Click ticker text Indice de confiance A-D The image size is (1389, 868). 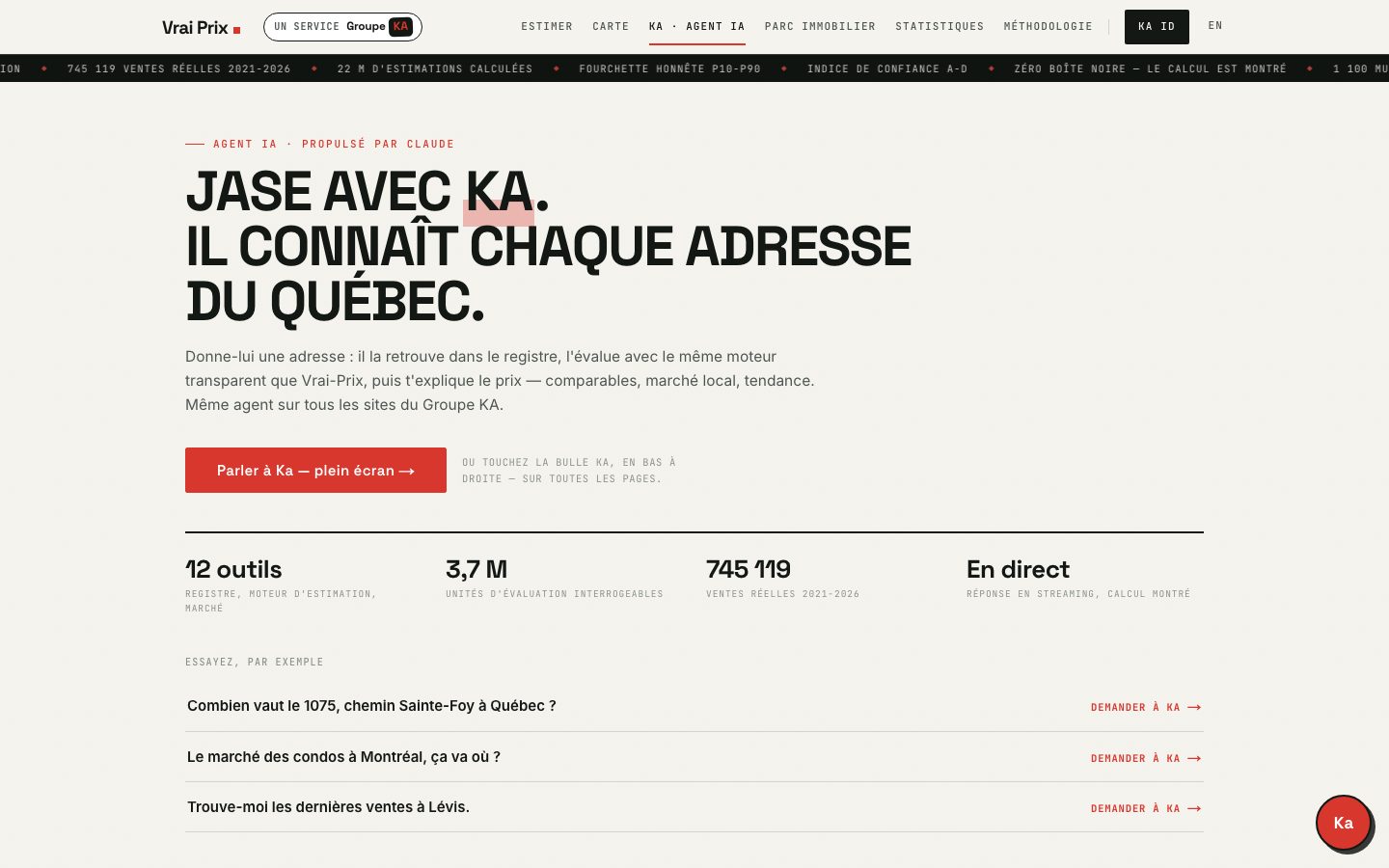click(x=887, y=68)
